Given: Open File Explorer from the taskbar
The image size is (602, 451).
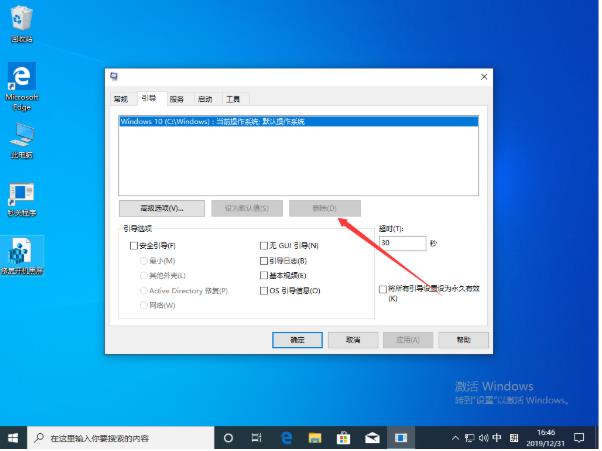Looking at the screenshot, I should [315, 438].
